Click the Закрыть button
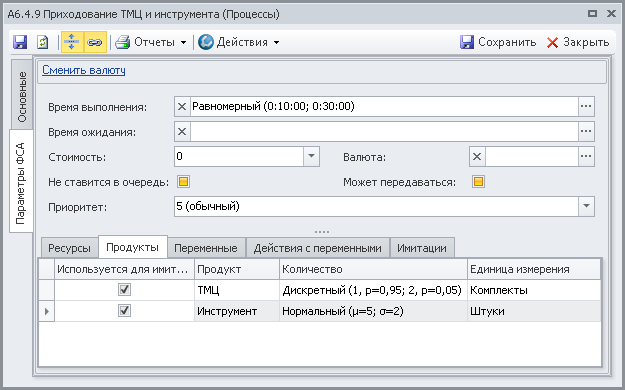Viewport: 625px width, 390px height. click(x=578, y=42)
